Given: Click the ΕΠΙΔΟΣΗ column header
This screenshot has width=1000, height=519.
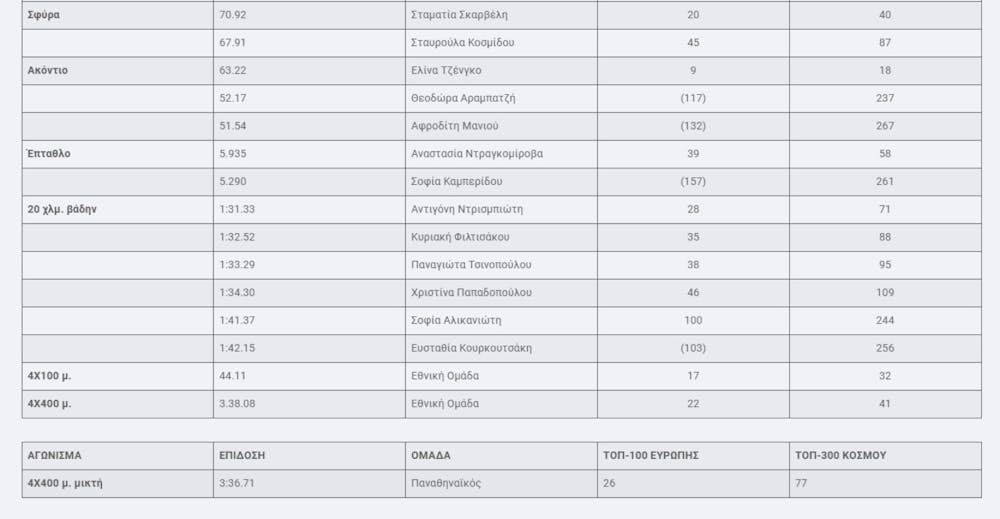Looking at the screenshot, I should tap(242, 455).
